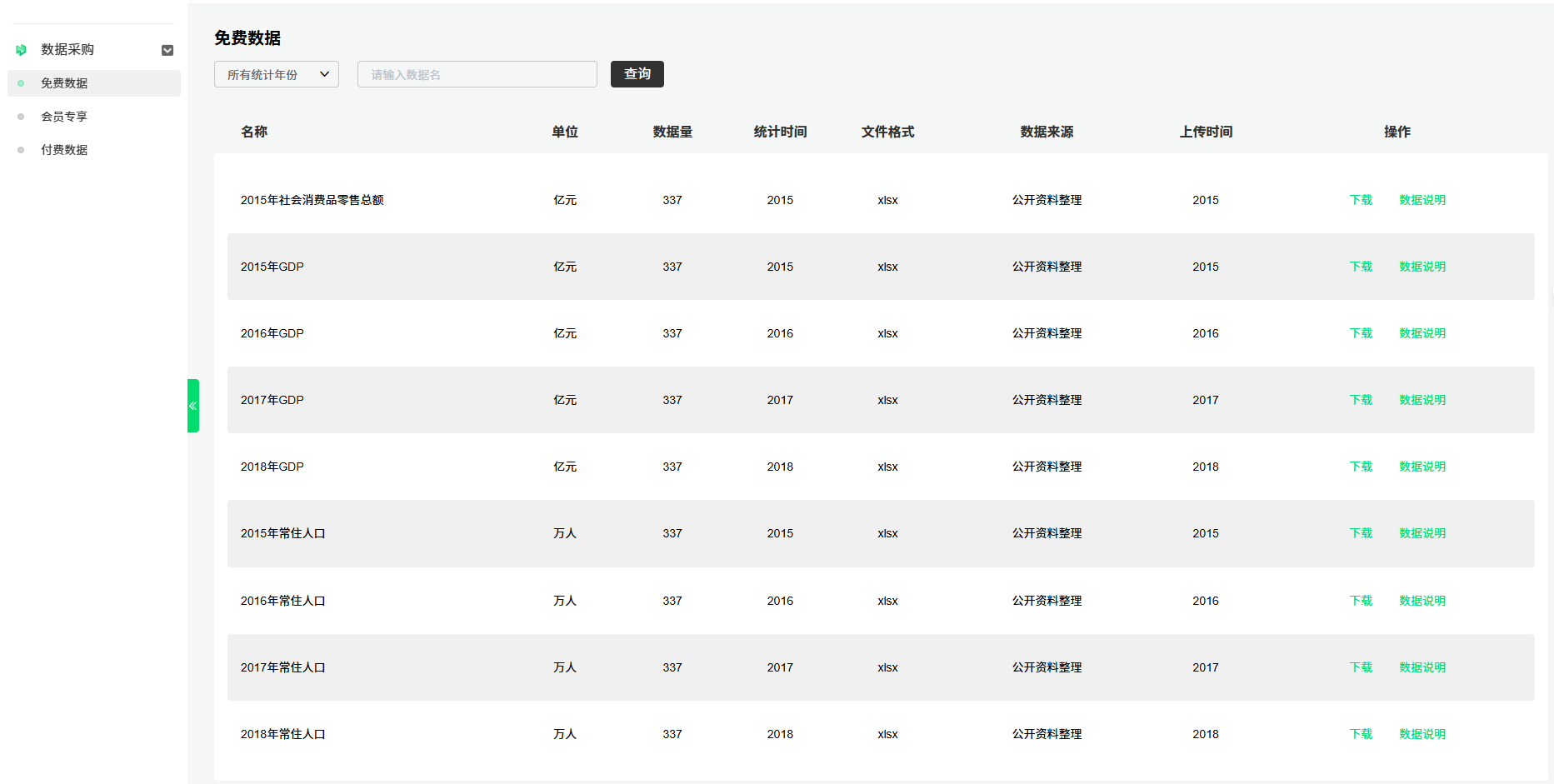Viewport: 1554px width, 784px height.
Task: Download the 2015年GDP file
Action: point(1361,267)
